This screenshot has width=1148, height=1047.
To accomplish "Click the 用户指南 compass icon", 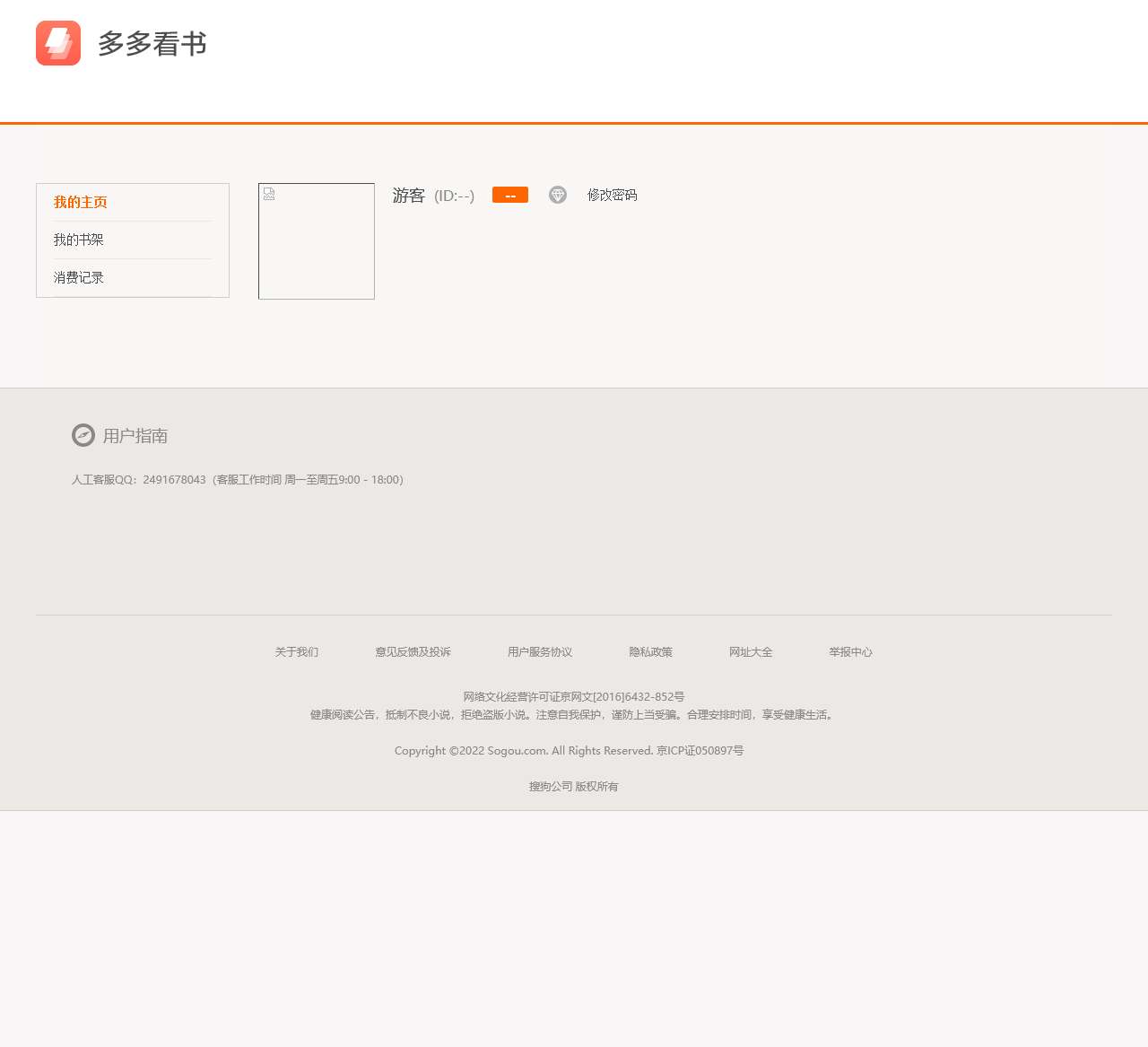I will coord(83,435).
